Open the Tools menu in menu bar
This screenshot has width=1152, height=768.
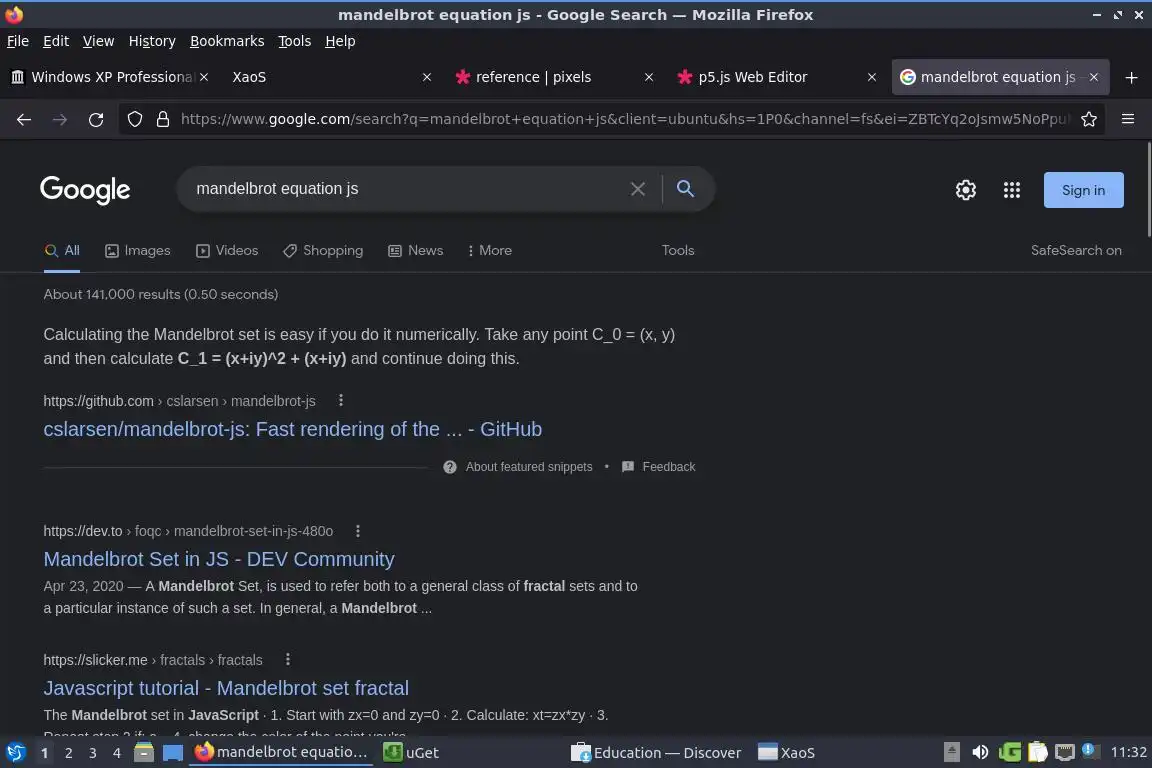[x=295, y=41]
